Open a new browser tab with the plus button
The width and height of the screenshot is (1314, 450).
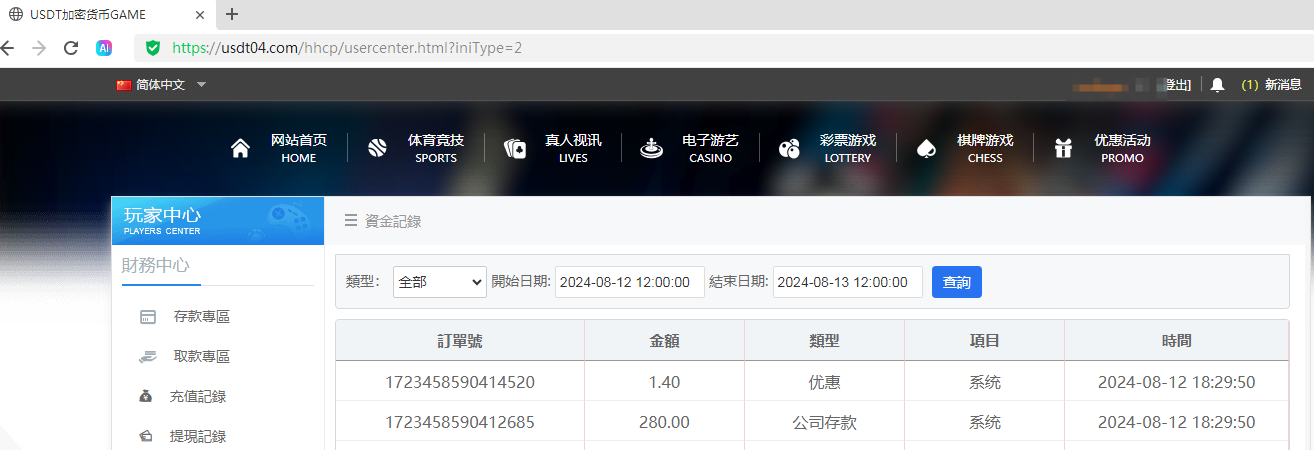click(x=232, y=14)
